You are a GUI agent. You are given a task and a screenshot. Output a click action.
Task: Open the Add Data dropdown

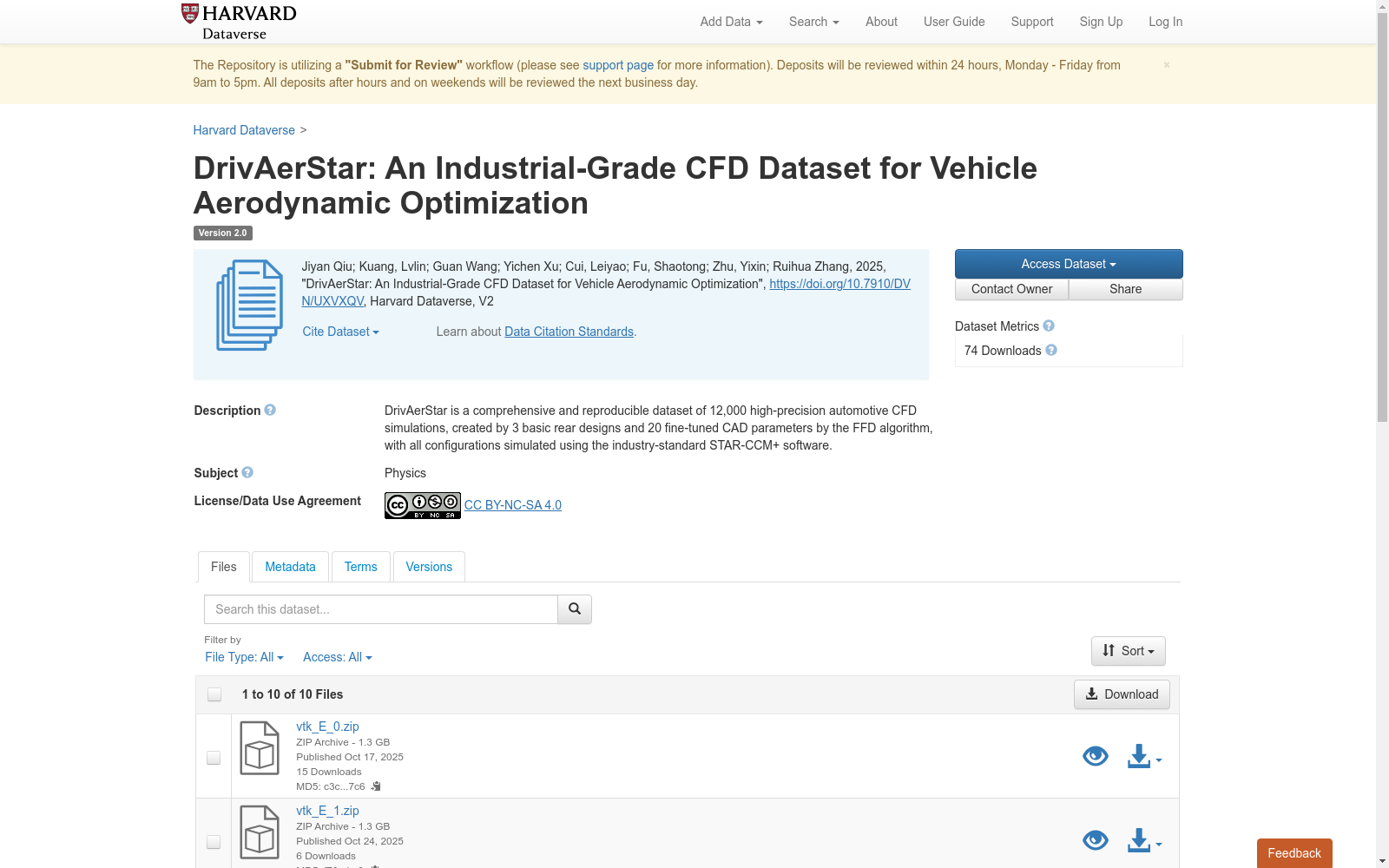[x=731, y=22]
